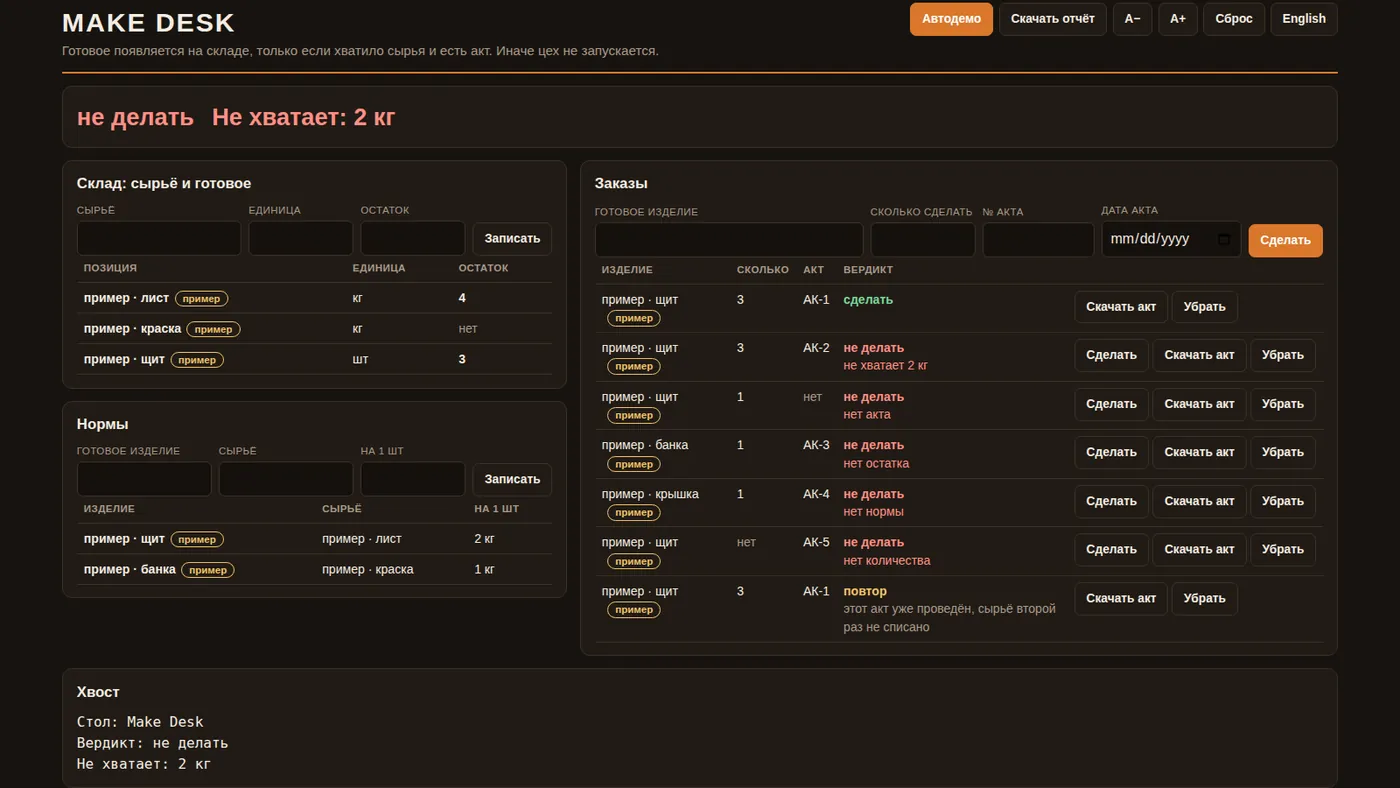Click Записать in the Склад panel

click(512, 239)
